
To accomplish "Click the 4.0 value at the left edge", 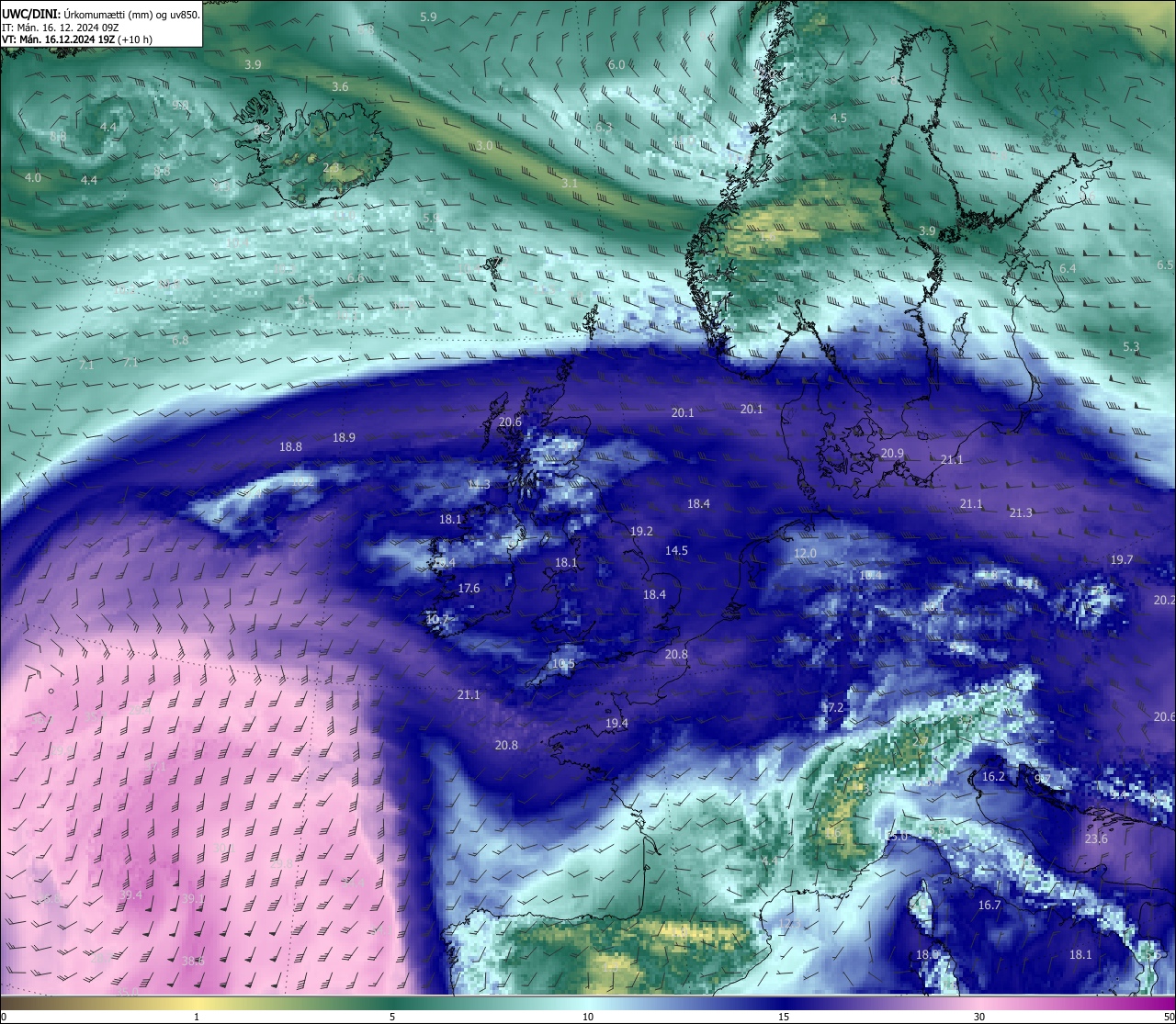I will (x=33, y=177).
